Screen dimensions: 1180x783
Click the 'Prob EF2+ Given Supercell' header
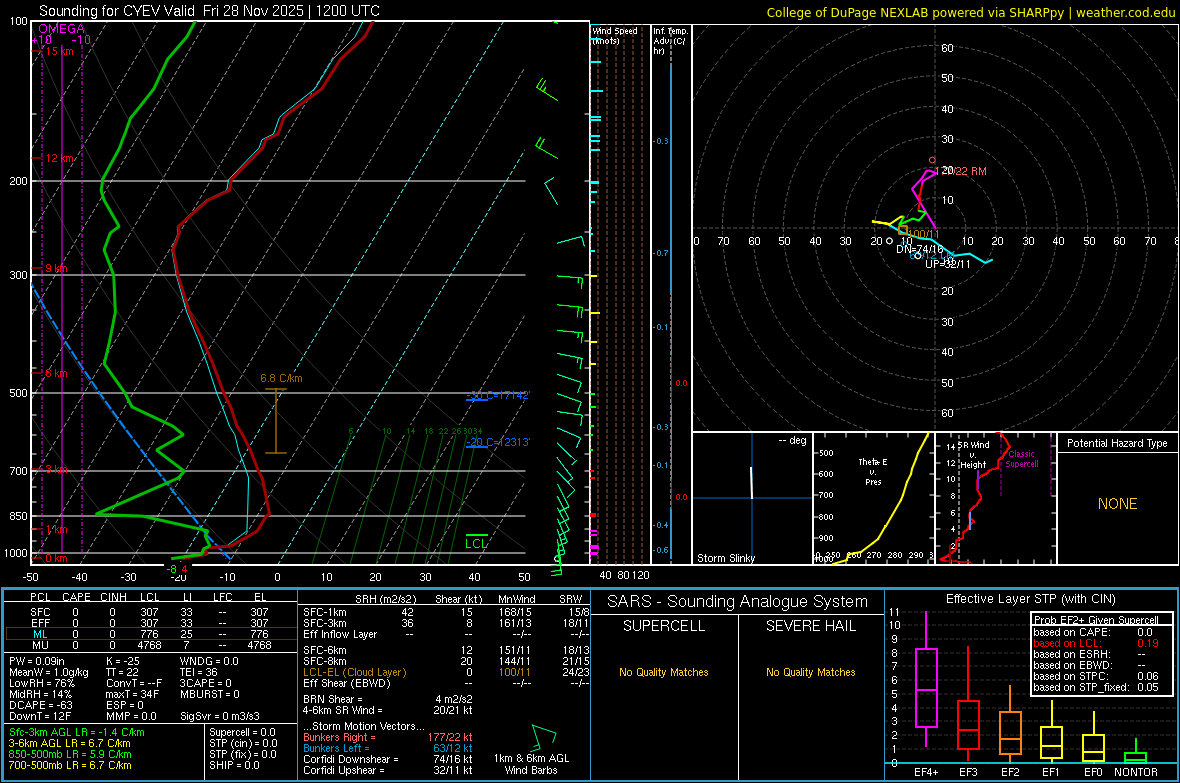pyautogui.click(x=1096, y=620)
